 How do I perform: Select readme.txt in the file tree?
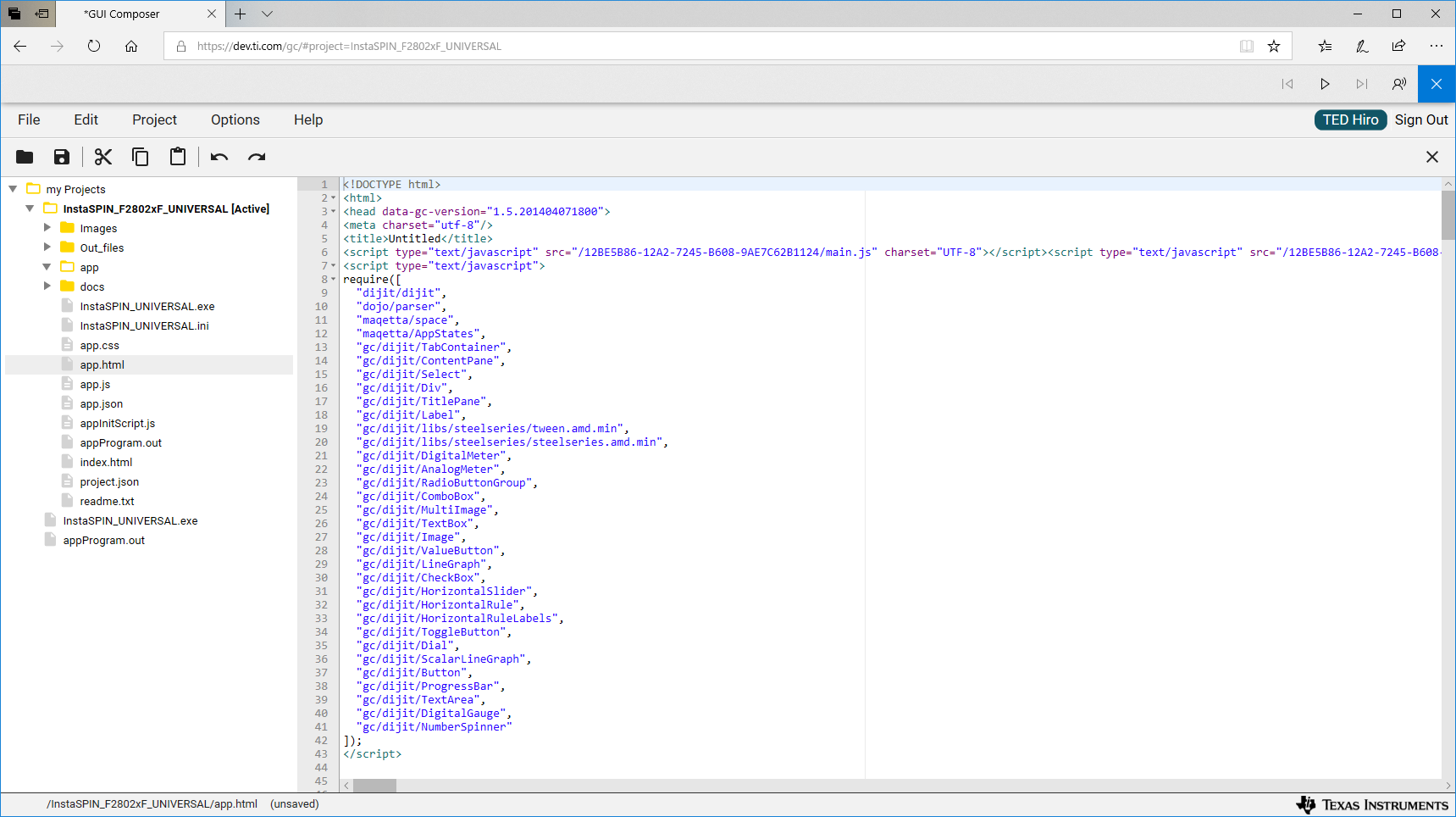point(107,501)
